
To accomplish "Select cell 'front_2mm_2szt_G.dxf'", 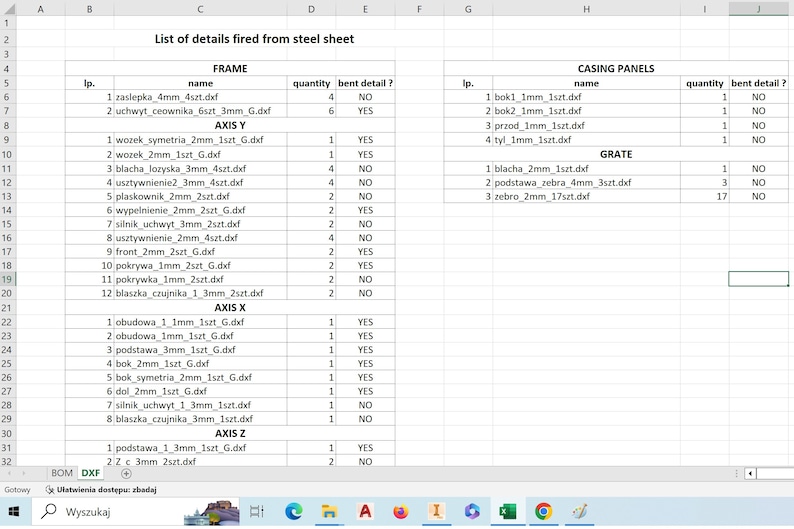I will [200, 251].
